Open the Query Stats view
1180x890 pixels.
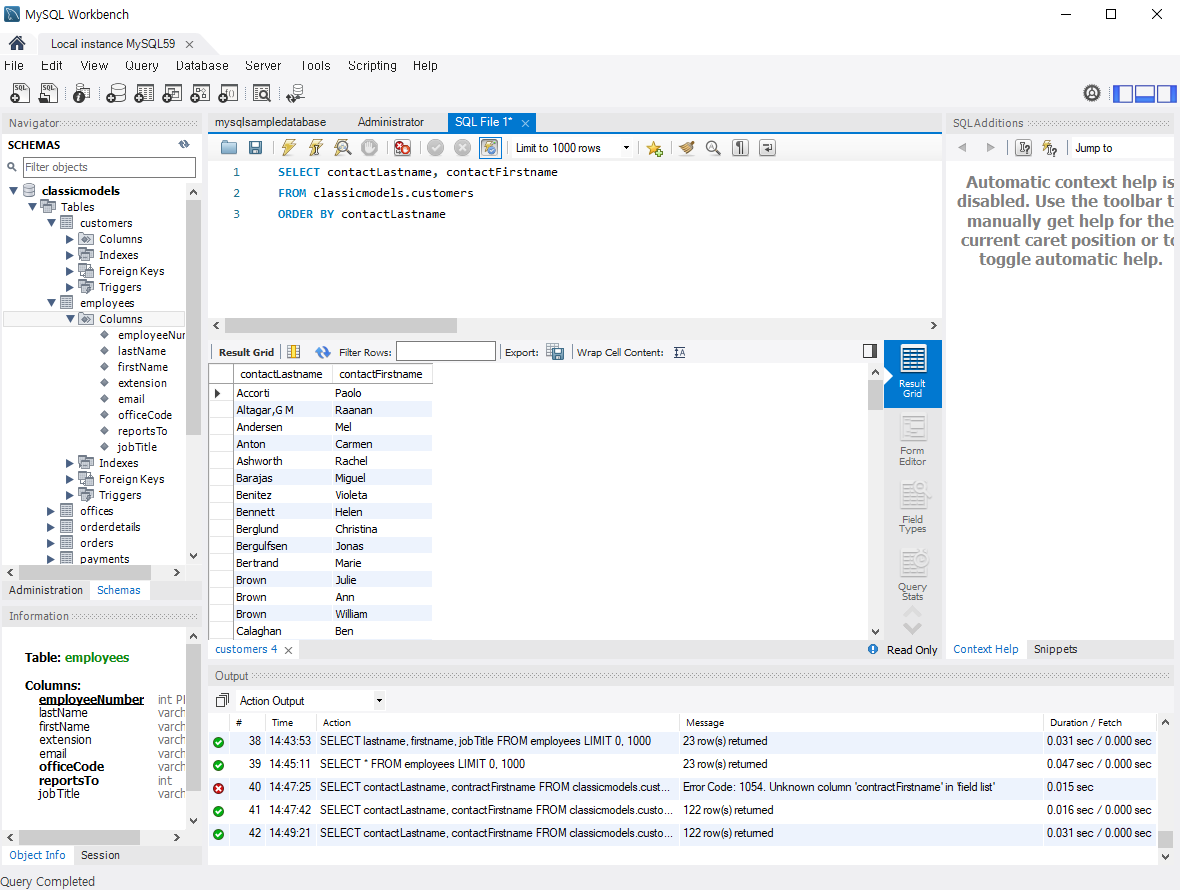click(913, 576)
